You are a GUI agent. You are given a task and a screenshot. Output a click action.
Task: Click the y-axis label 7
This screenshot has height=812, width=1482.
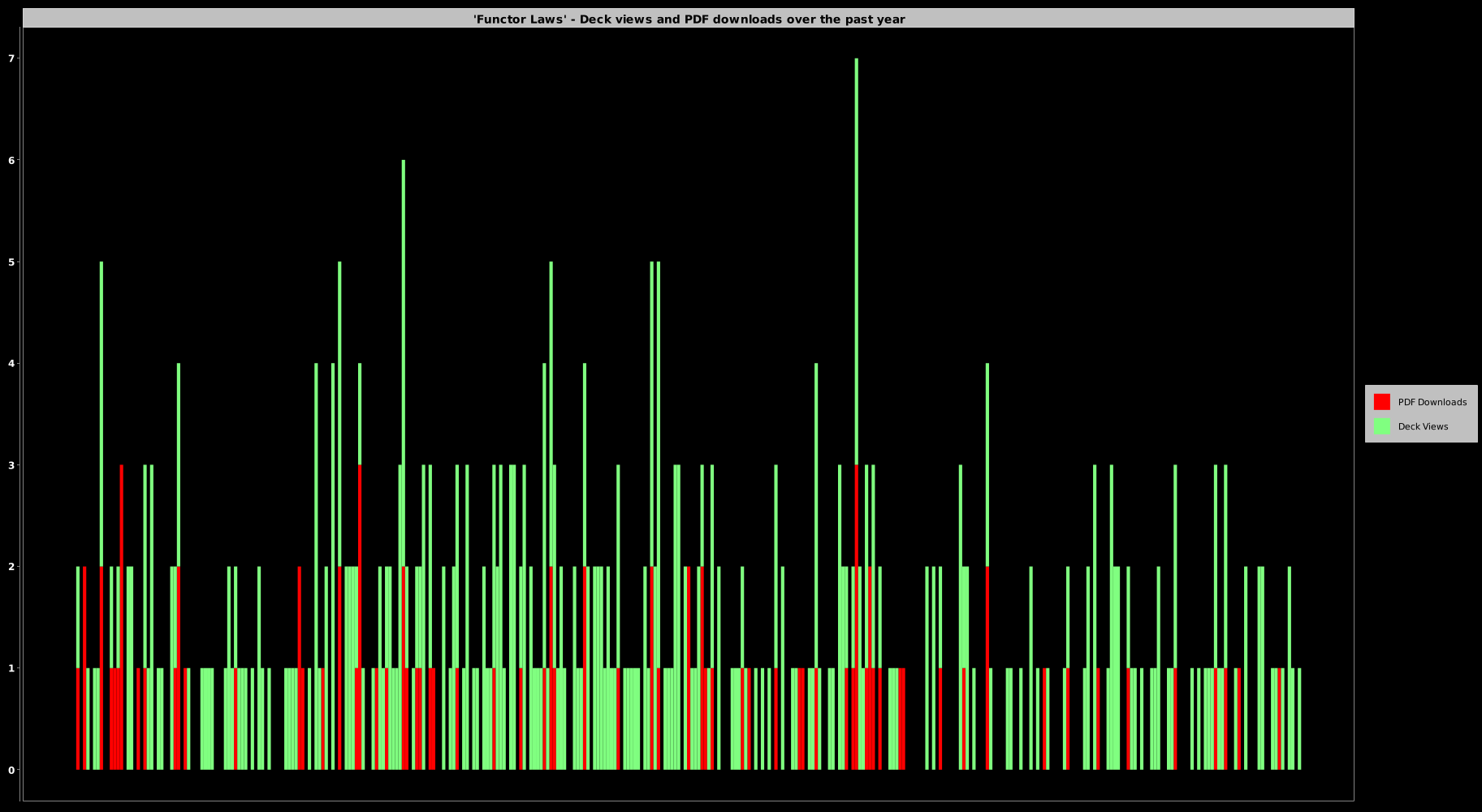[x=11, y=58]
